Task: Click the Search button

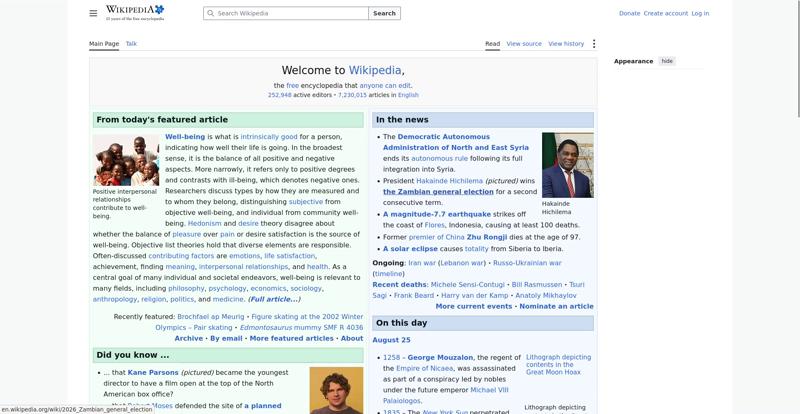Action: tap(384, 13)
